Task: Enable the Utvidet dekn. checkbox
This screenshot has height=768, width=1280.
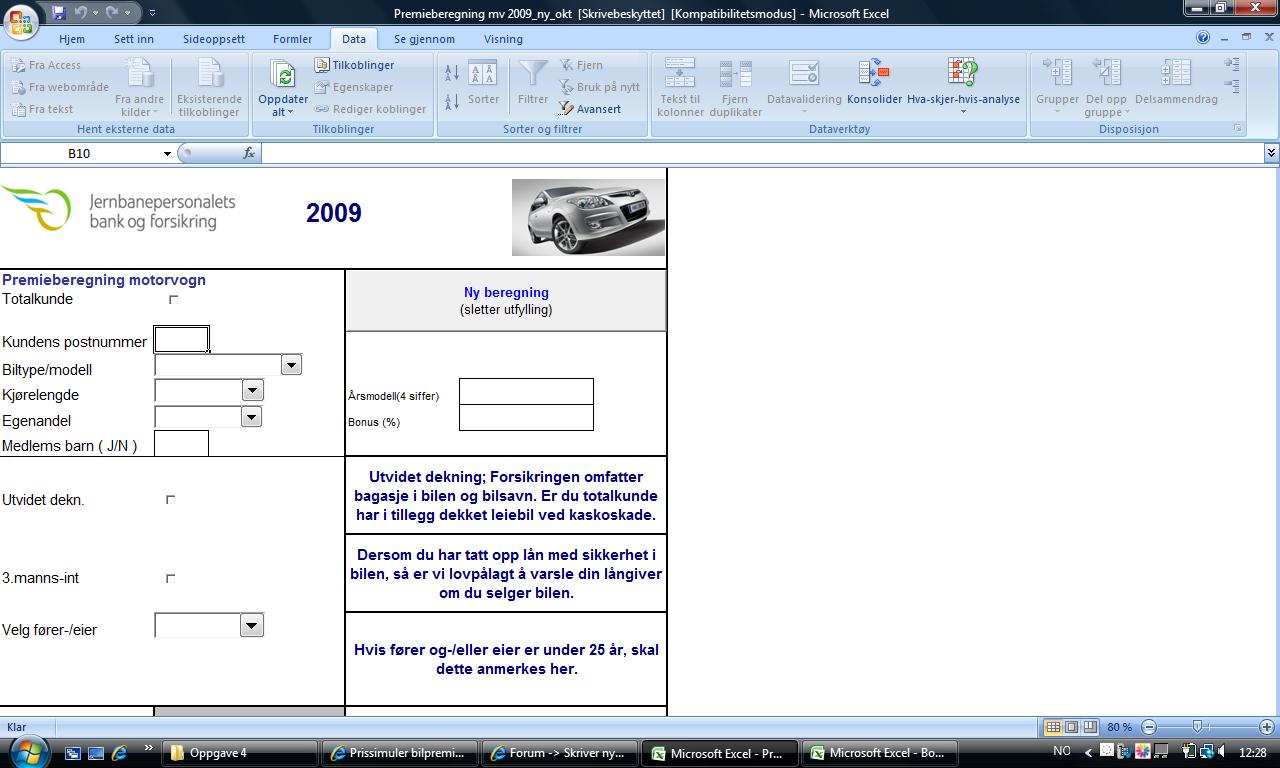Action: pos(170,499)
